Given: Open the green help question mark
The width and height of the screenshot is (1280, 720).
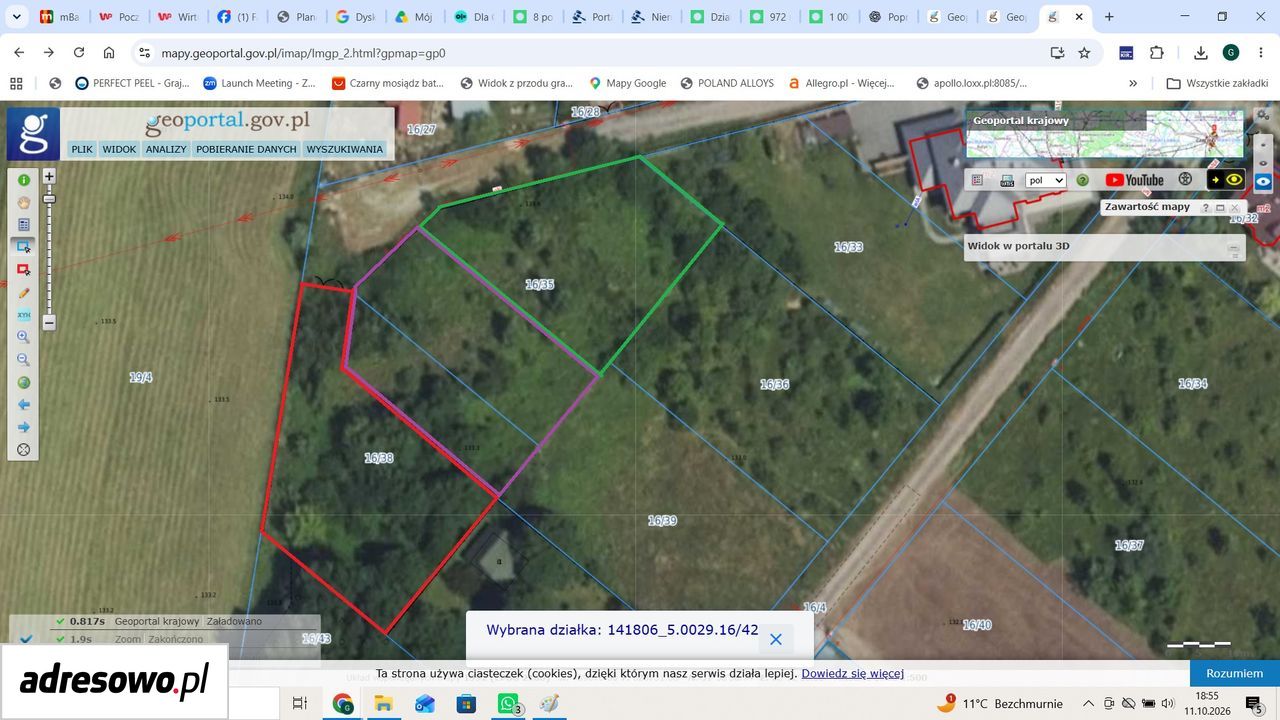Looking at the screenshot, I should pyautogui.click(x=1083, y=180).
